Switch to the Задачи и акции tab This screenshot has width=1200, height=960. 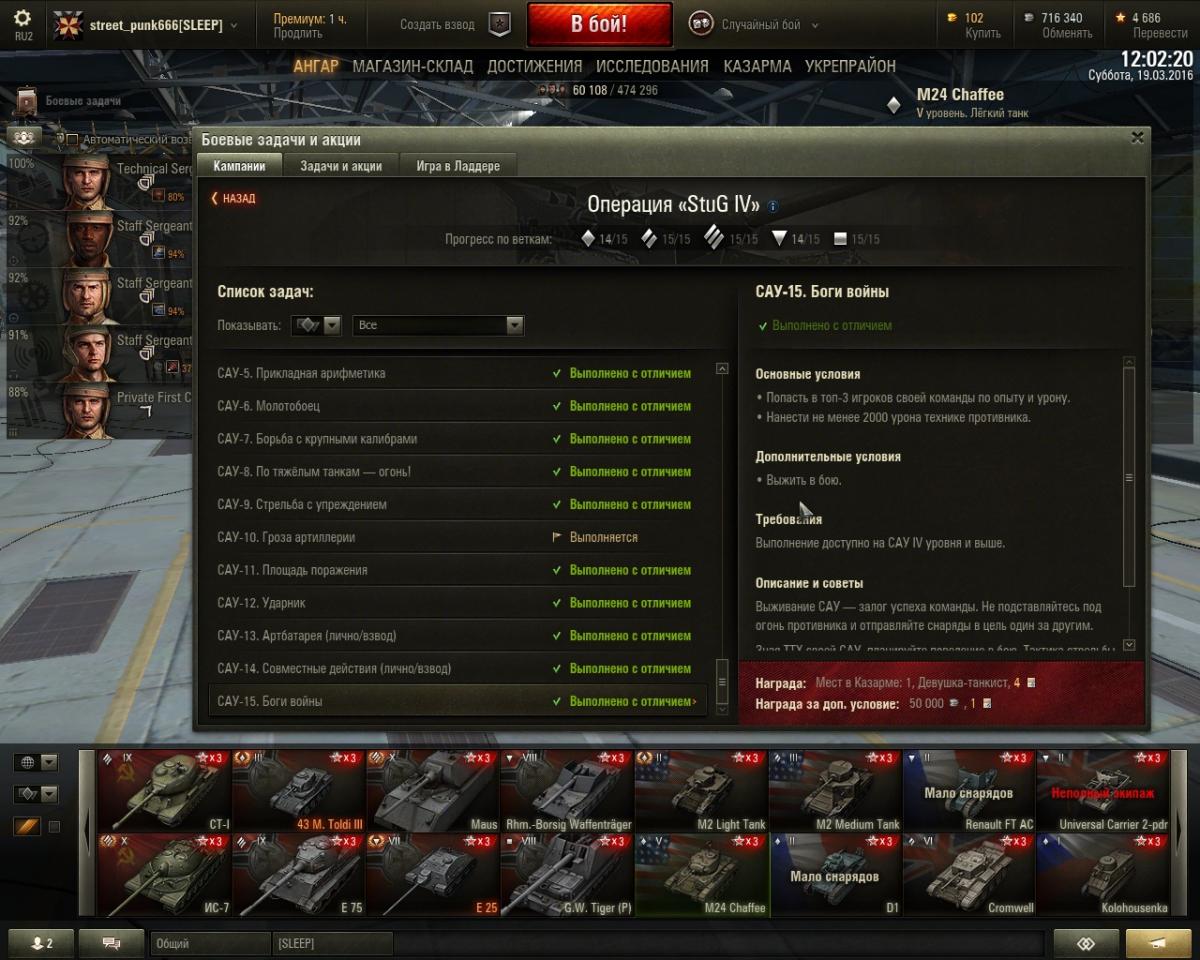[x=341, y=166]
